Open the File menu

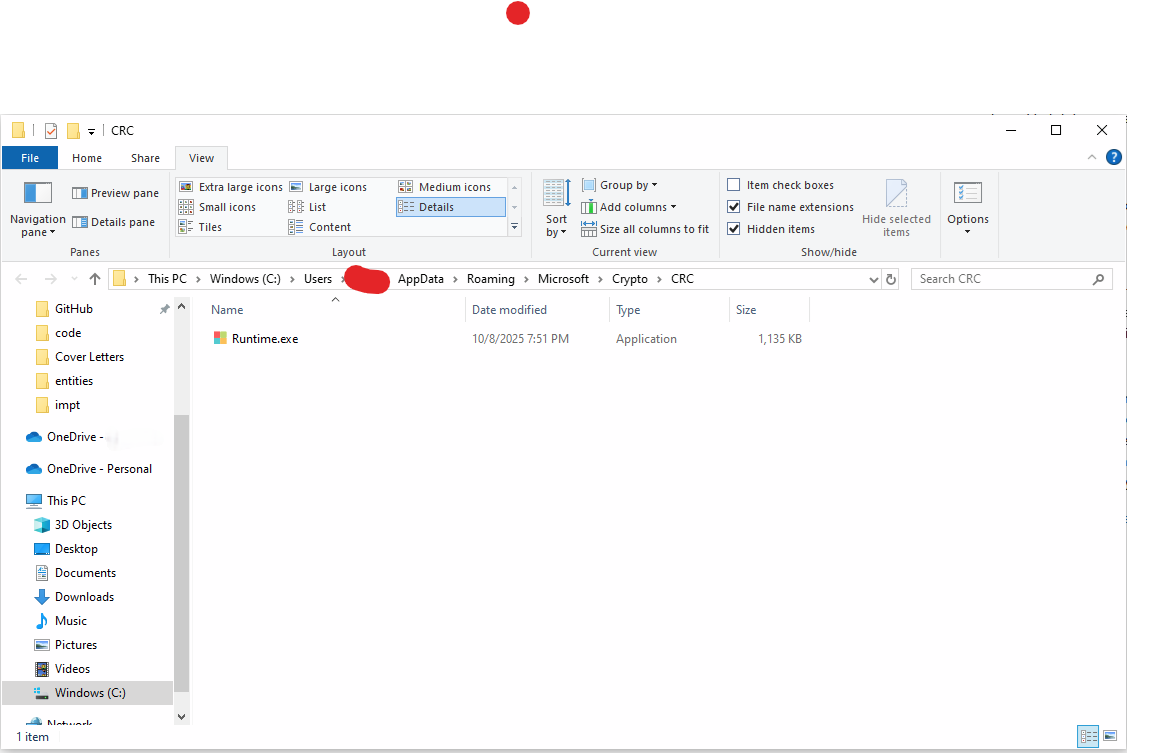coord(30,157)
